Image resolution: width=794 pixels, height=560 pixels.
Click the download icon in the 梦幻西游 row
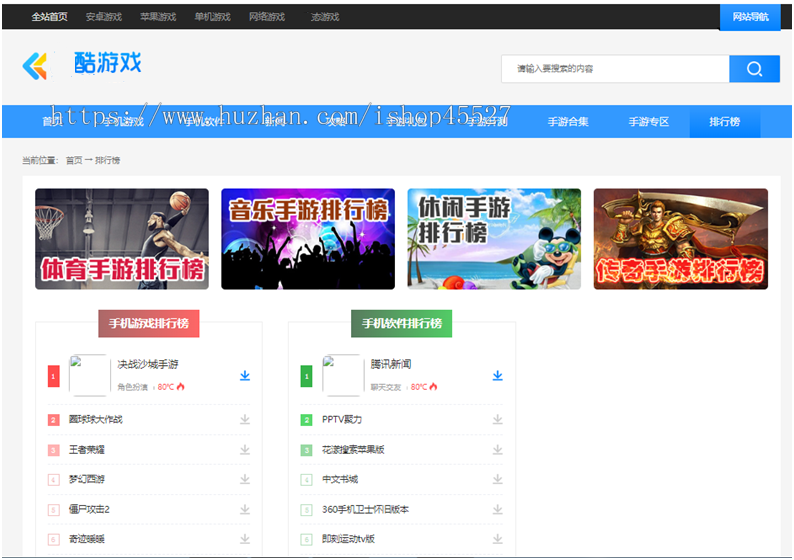245,479
